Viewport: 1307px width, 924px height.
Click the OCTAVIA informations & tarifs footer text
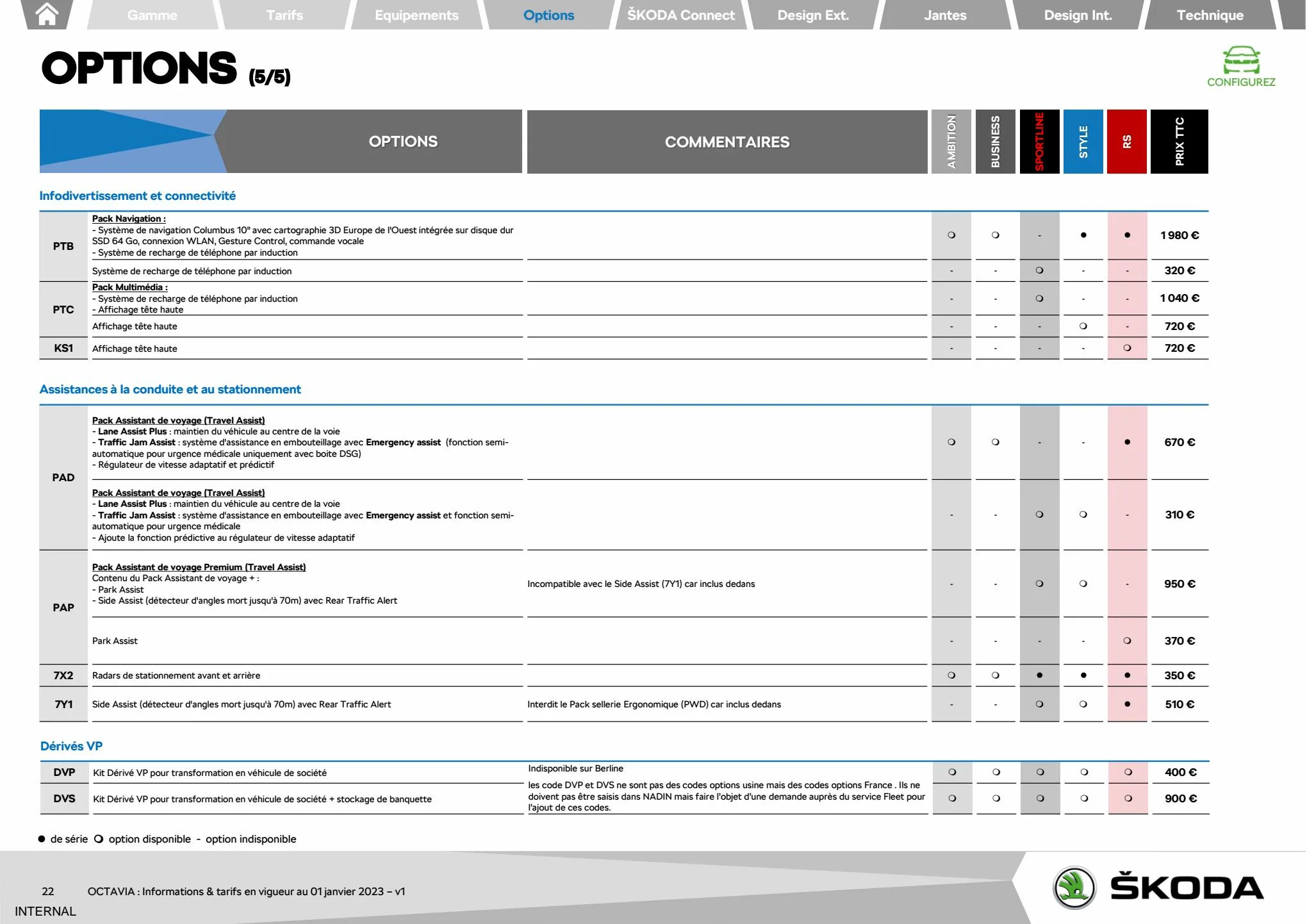pyautogui.click(x=247, y=891)
